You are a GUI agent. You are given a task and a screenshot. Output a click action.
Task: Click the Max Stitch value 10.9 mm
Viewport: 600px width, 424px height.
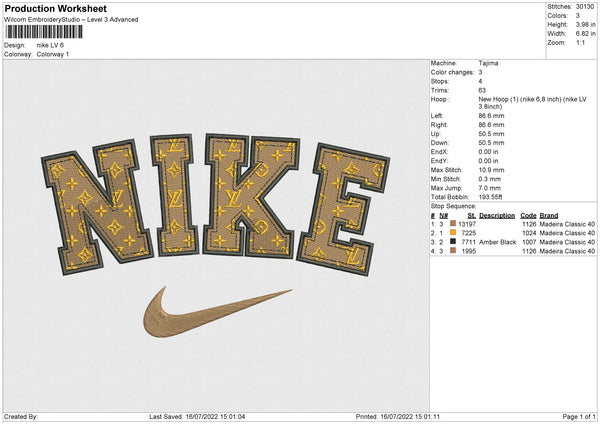tap(491, 170)
